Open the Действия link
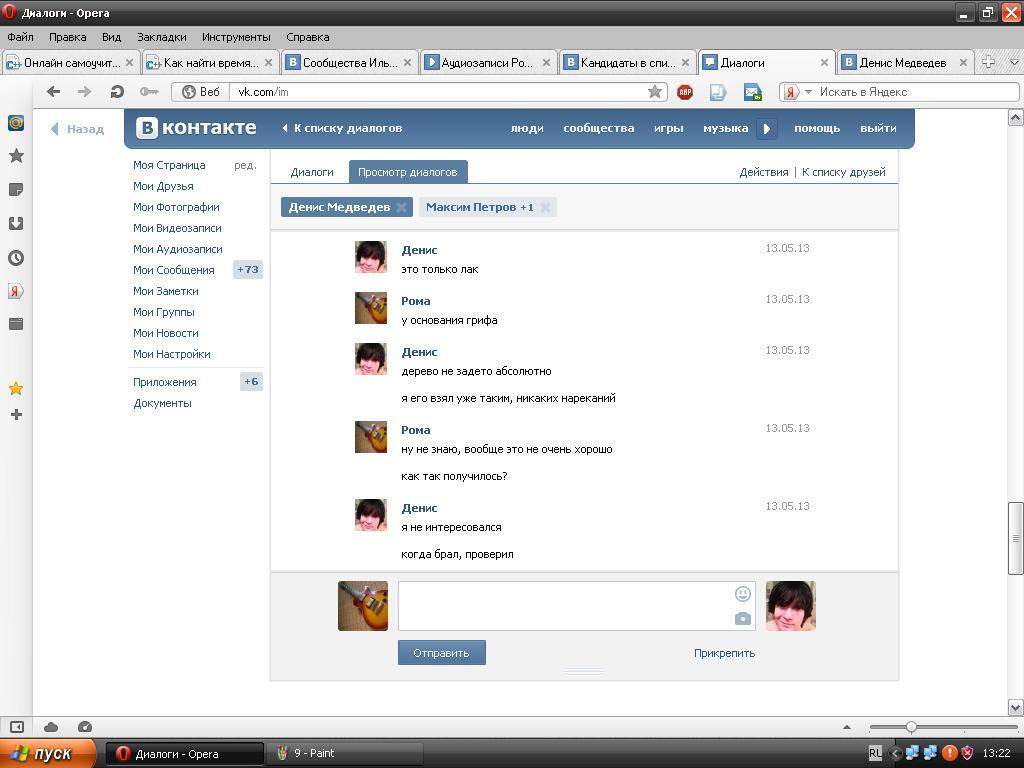The image size is (1024, 768). [x=763, y=172]
